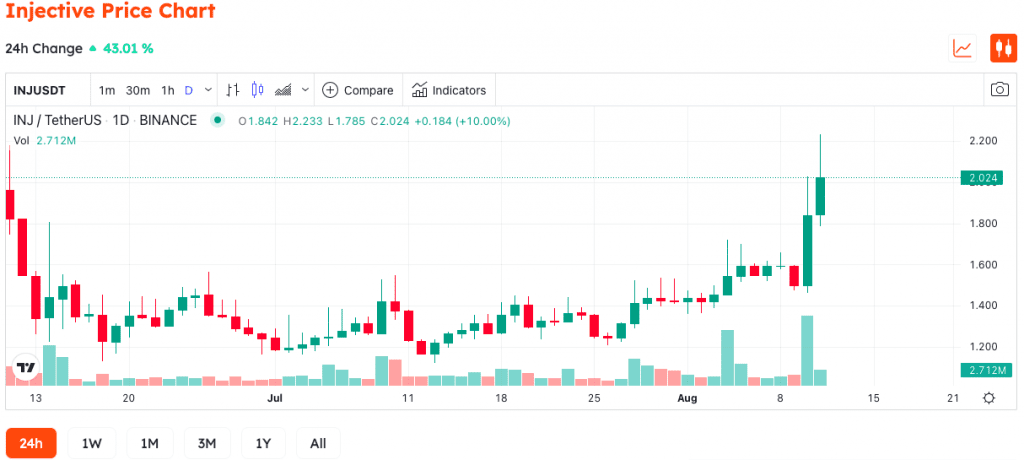1024x460 pixels.
Task: Click the 1.600 price axis label
Action: click(983, 265)
